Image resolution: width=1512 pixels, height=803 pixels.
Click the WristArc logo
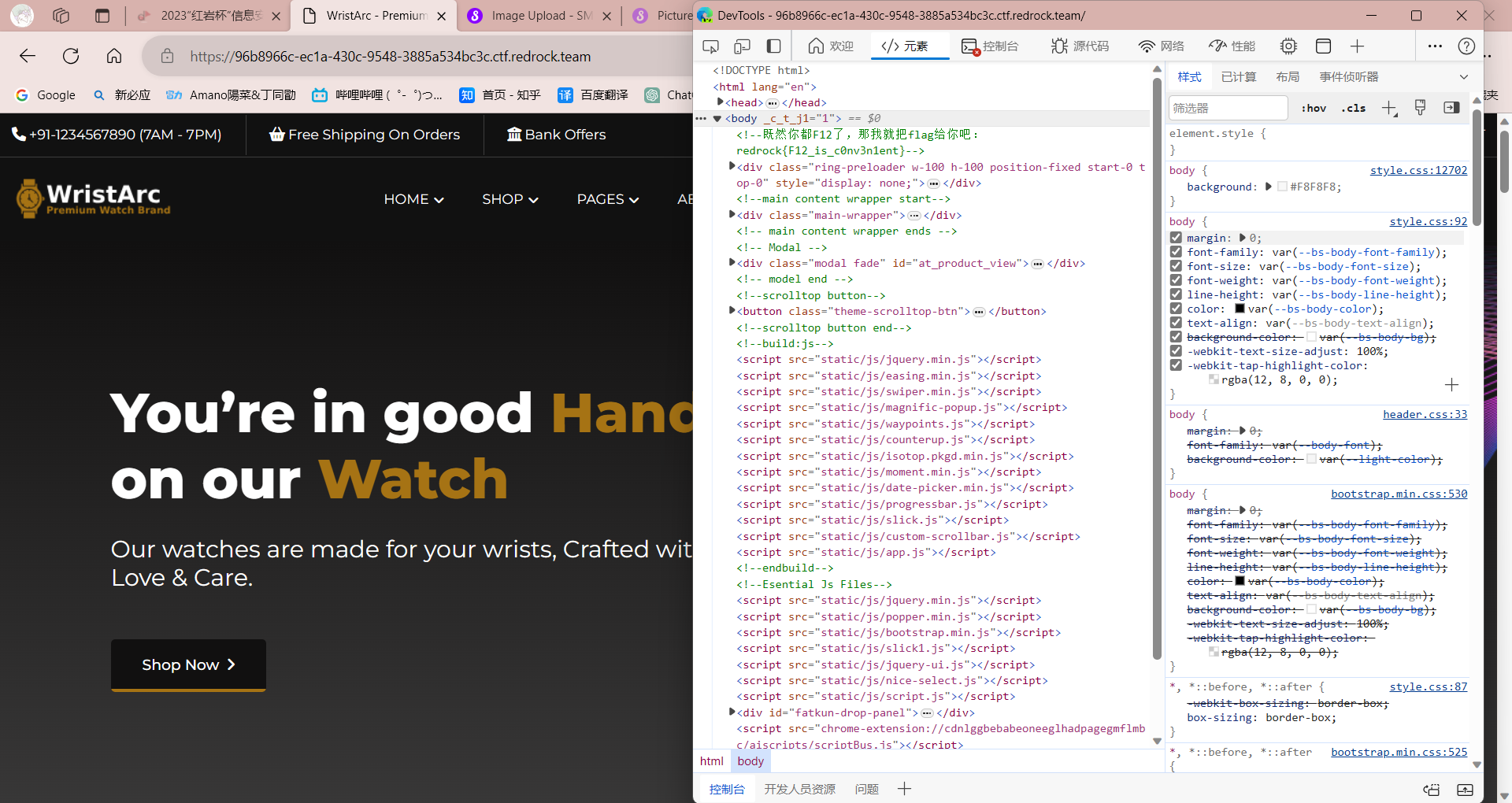(93, 198)
